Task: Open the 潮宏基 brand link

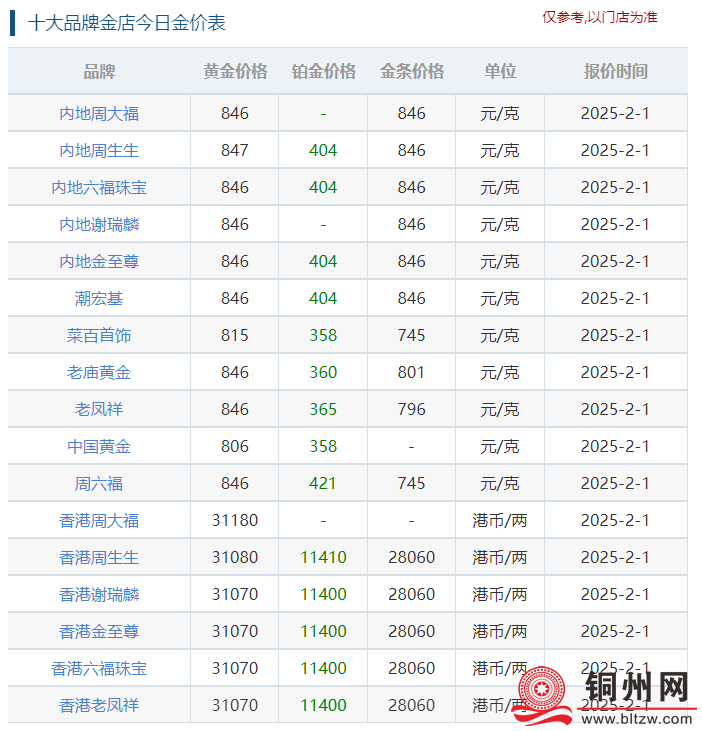Action: pyautogui.click(x=99, y=298)
